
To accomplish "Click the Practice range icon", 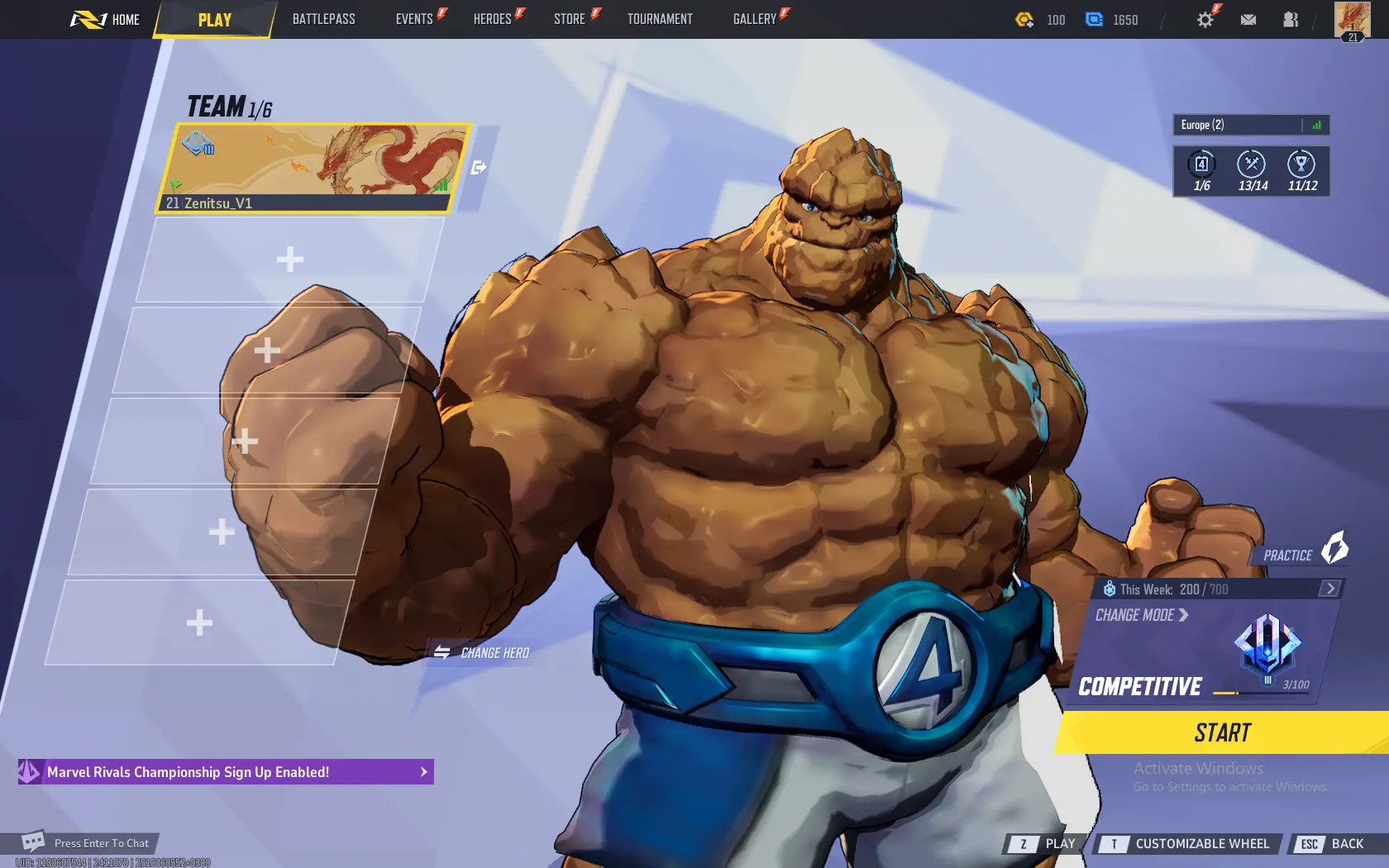I will click(1334, 548).
